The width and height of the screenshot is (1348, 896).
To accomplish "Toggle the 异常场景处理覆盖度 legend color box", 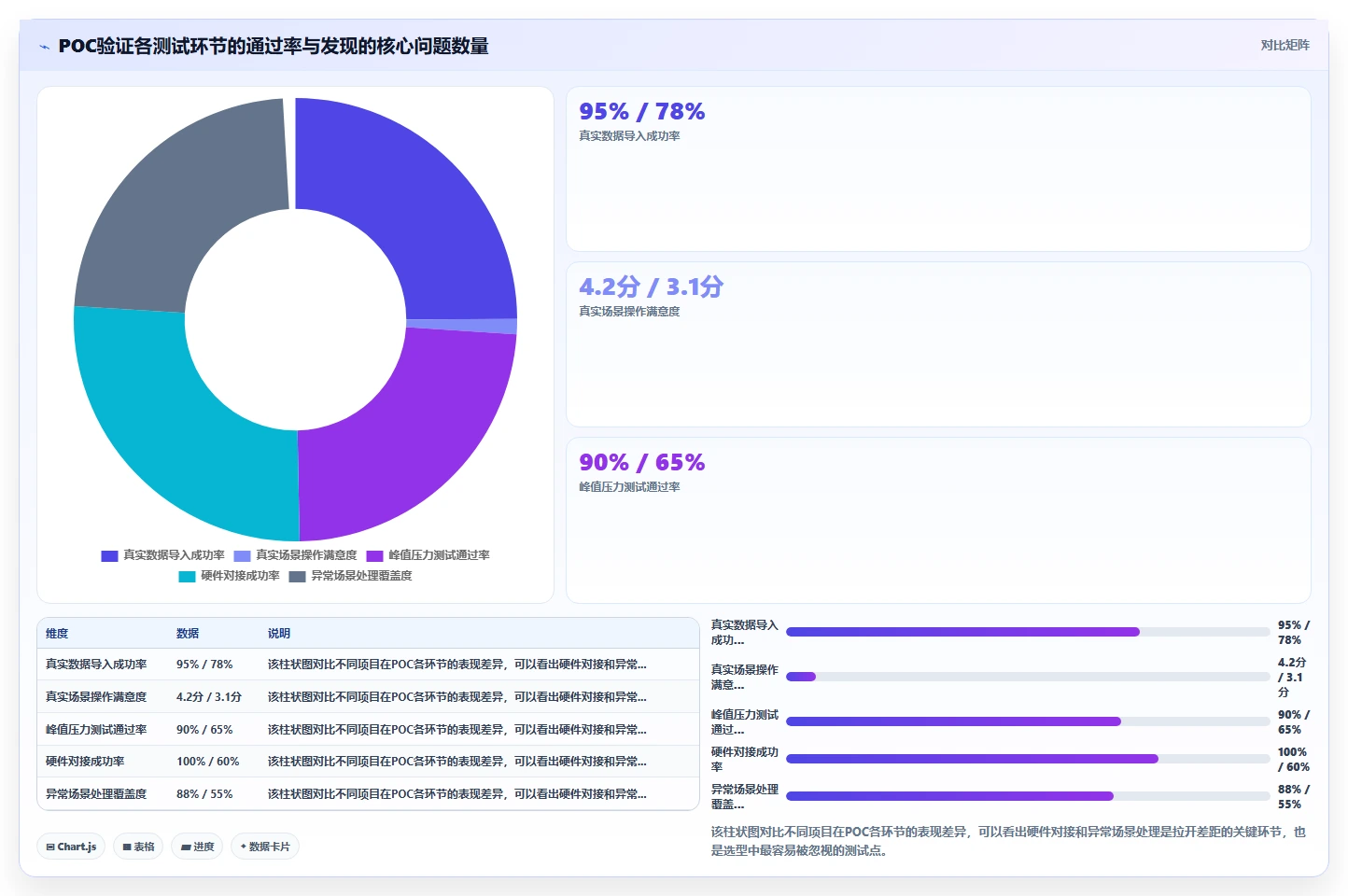I will (x=297, y=576).
